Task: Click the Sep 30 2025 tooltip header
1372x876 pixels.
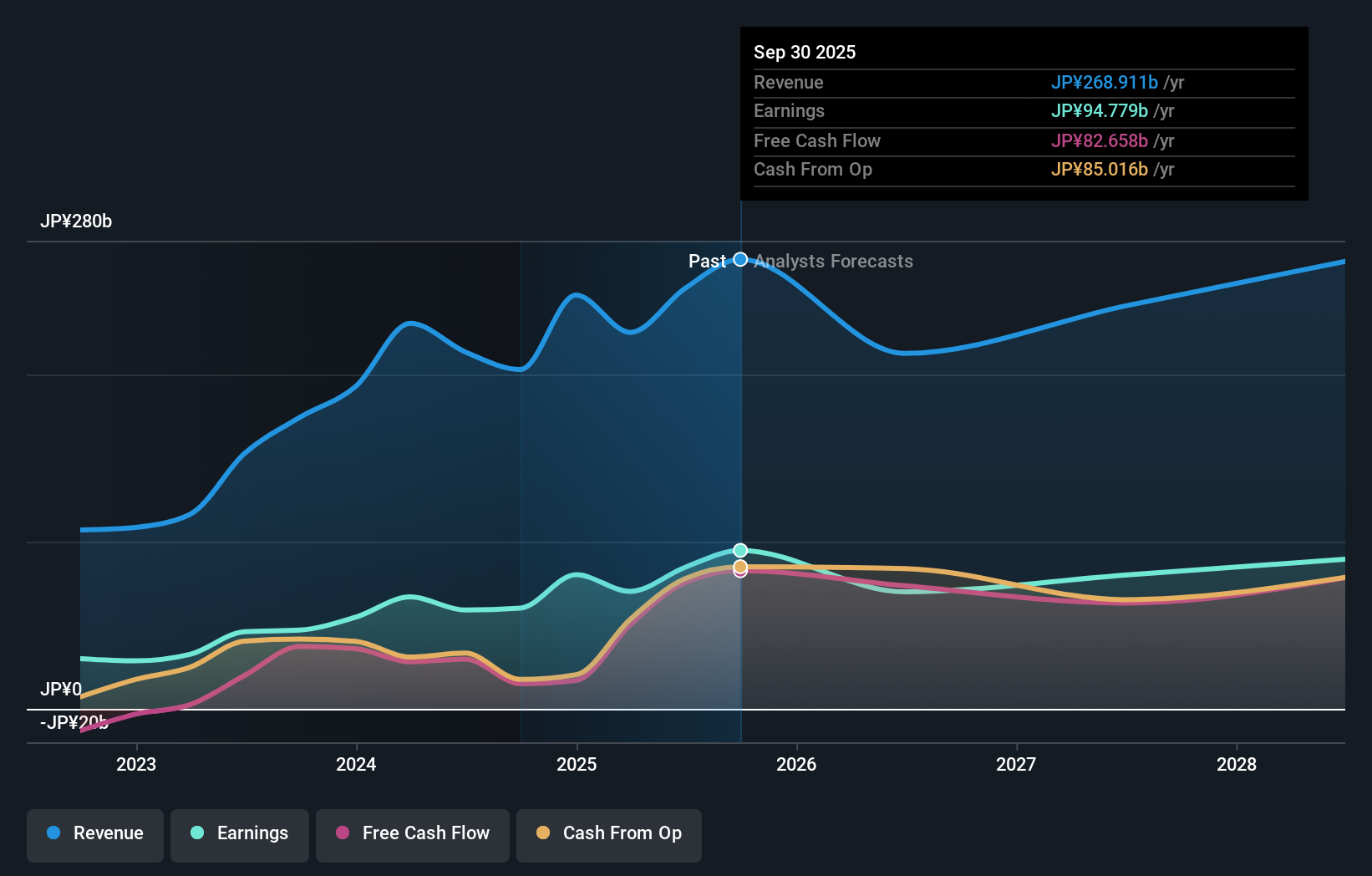Action: point(805,52)
